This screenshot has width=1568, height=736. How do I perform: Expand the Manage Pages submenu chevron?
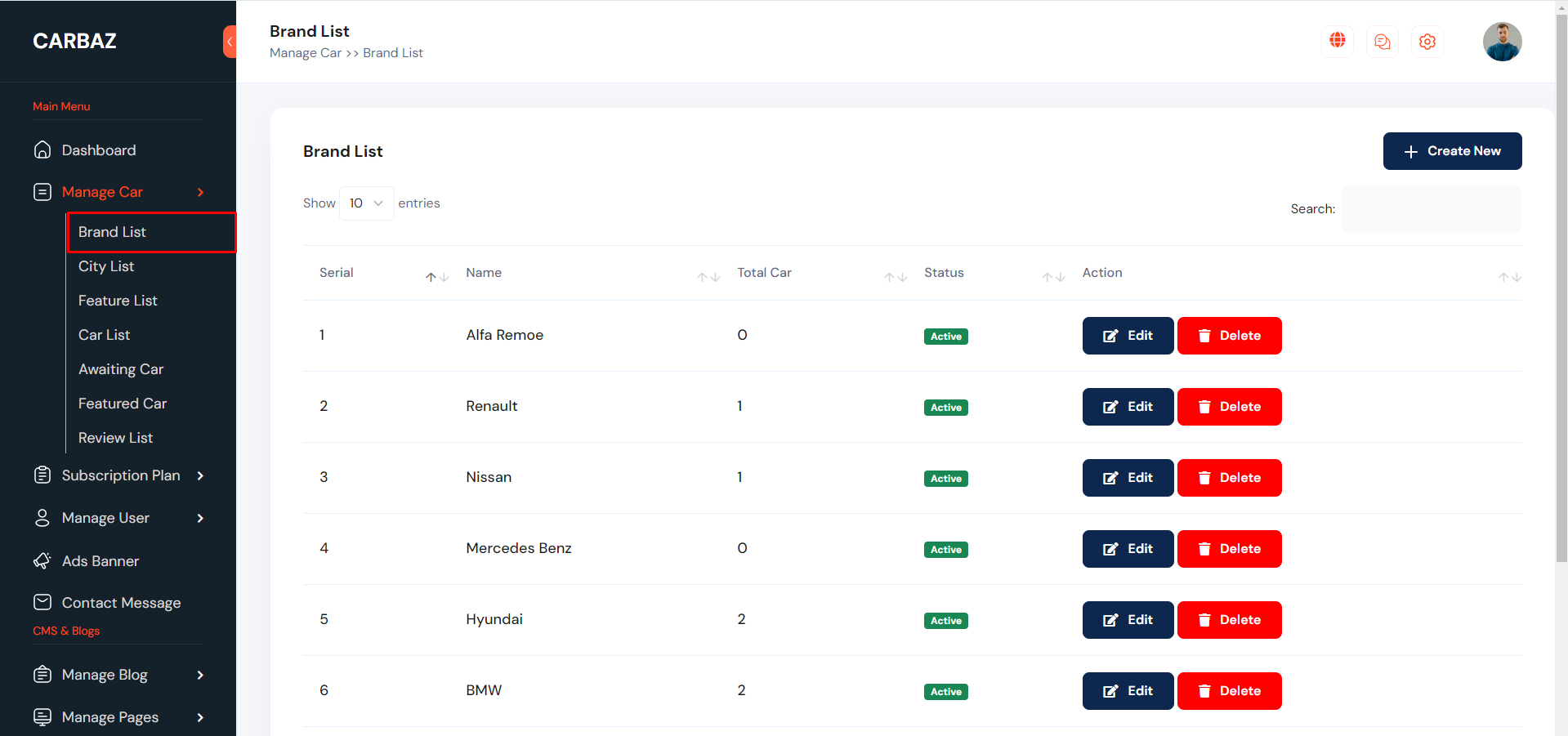tap(200, 717)
